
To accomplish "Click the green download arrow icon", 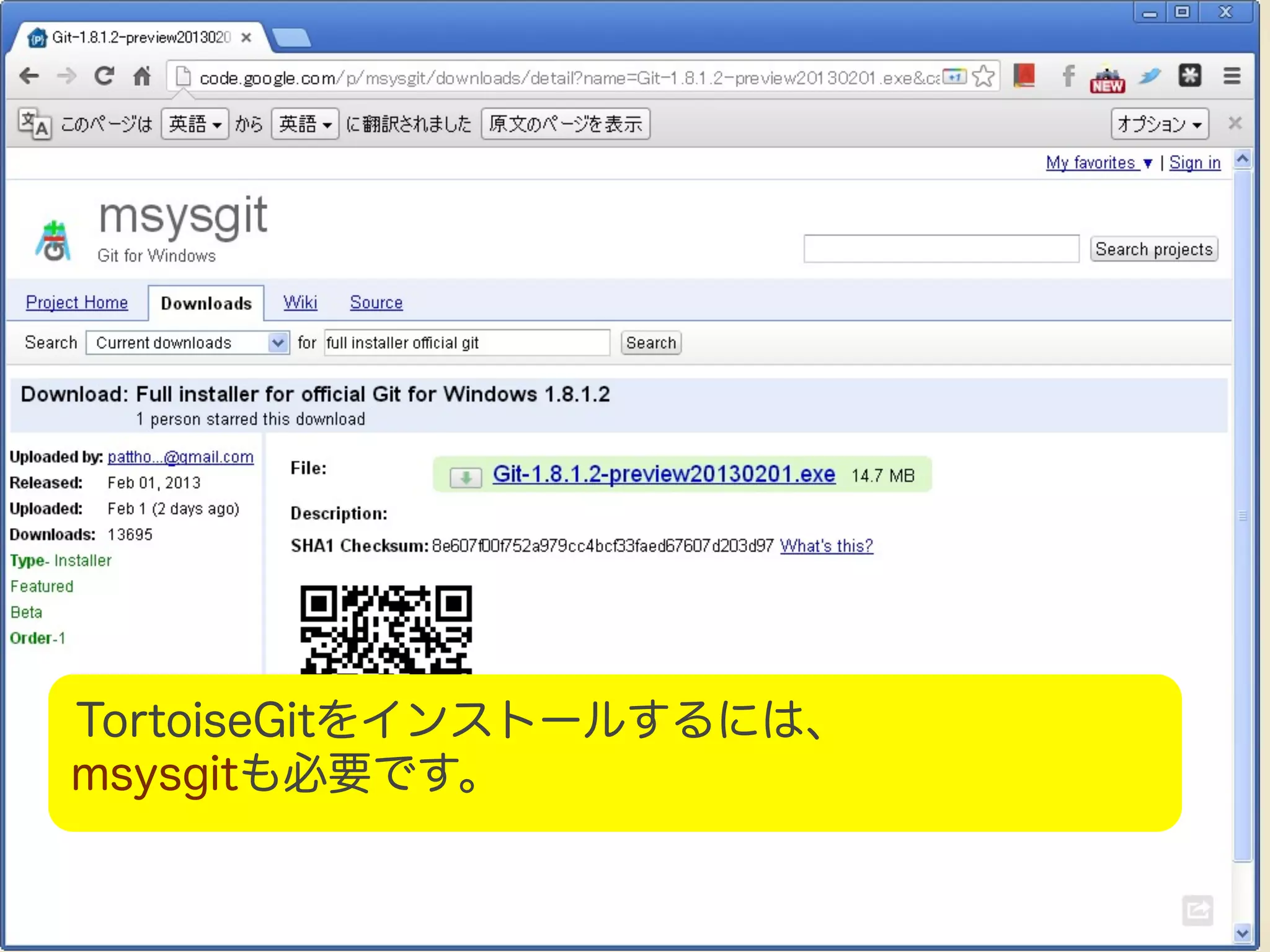I will 466,477.
